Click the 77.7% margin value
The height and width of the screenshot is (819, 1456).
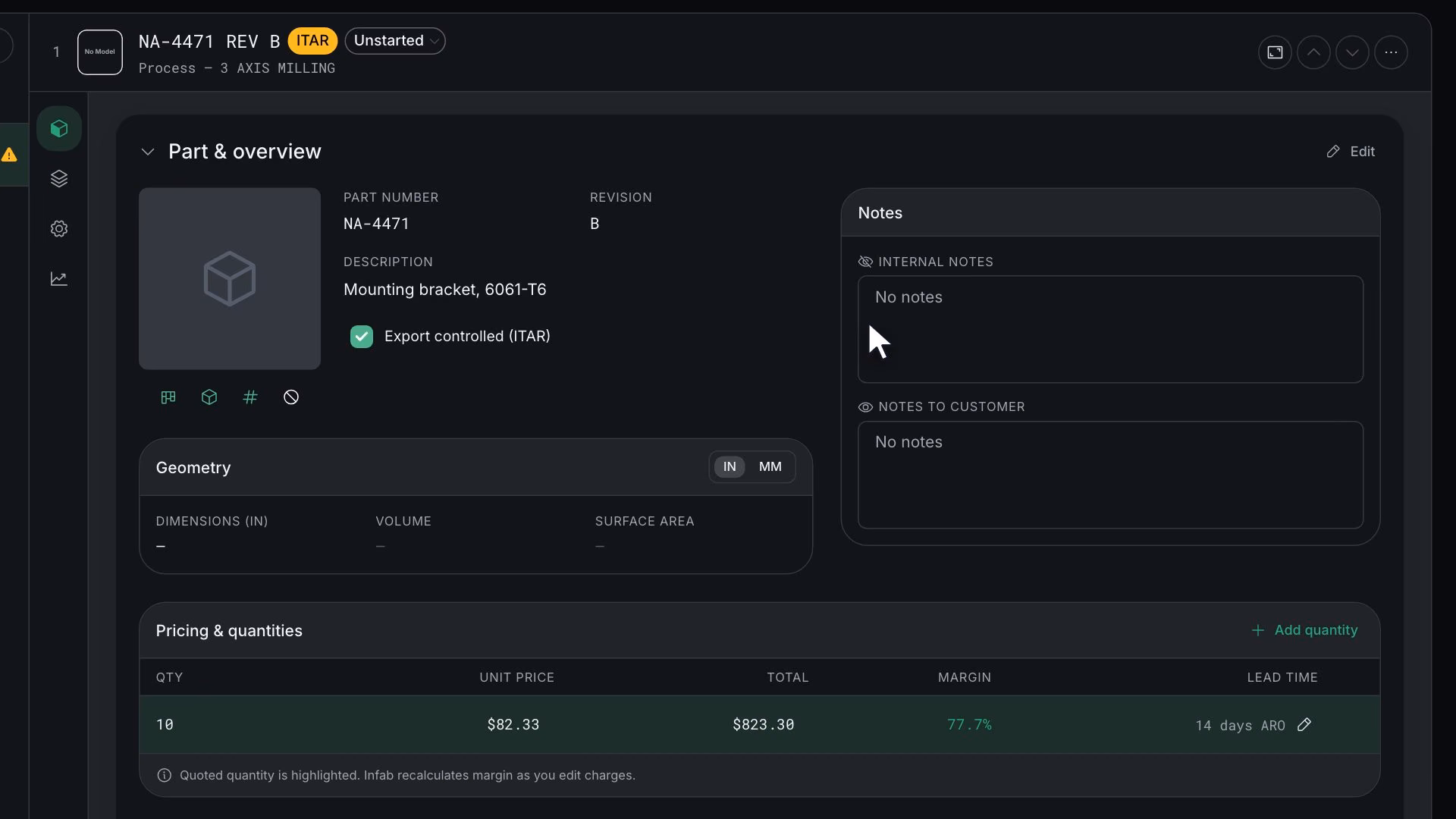click(x=969, y=725)
